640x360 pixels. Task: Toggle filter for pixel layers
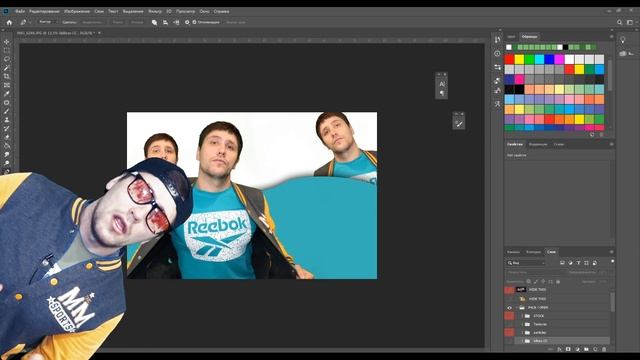click(562, 263)
